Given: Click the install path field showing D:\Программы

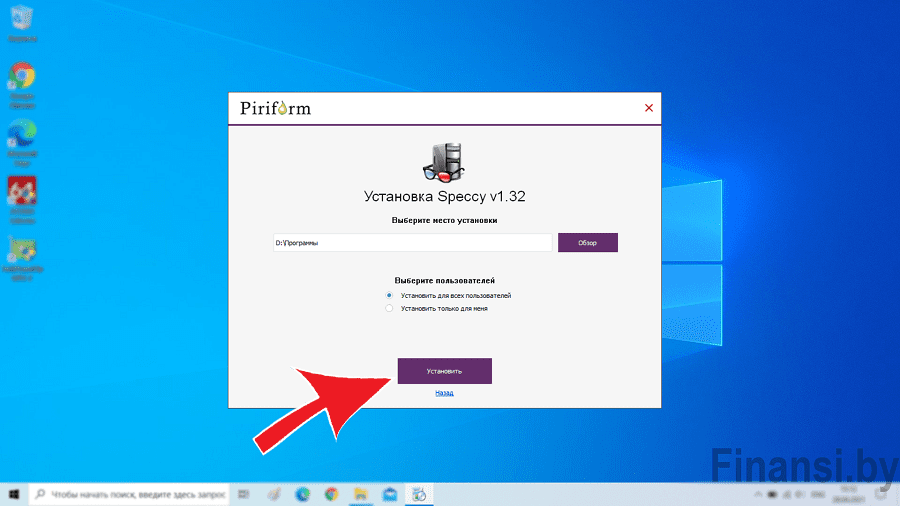Looking at the screenshot, I should [x=412, y=242].
